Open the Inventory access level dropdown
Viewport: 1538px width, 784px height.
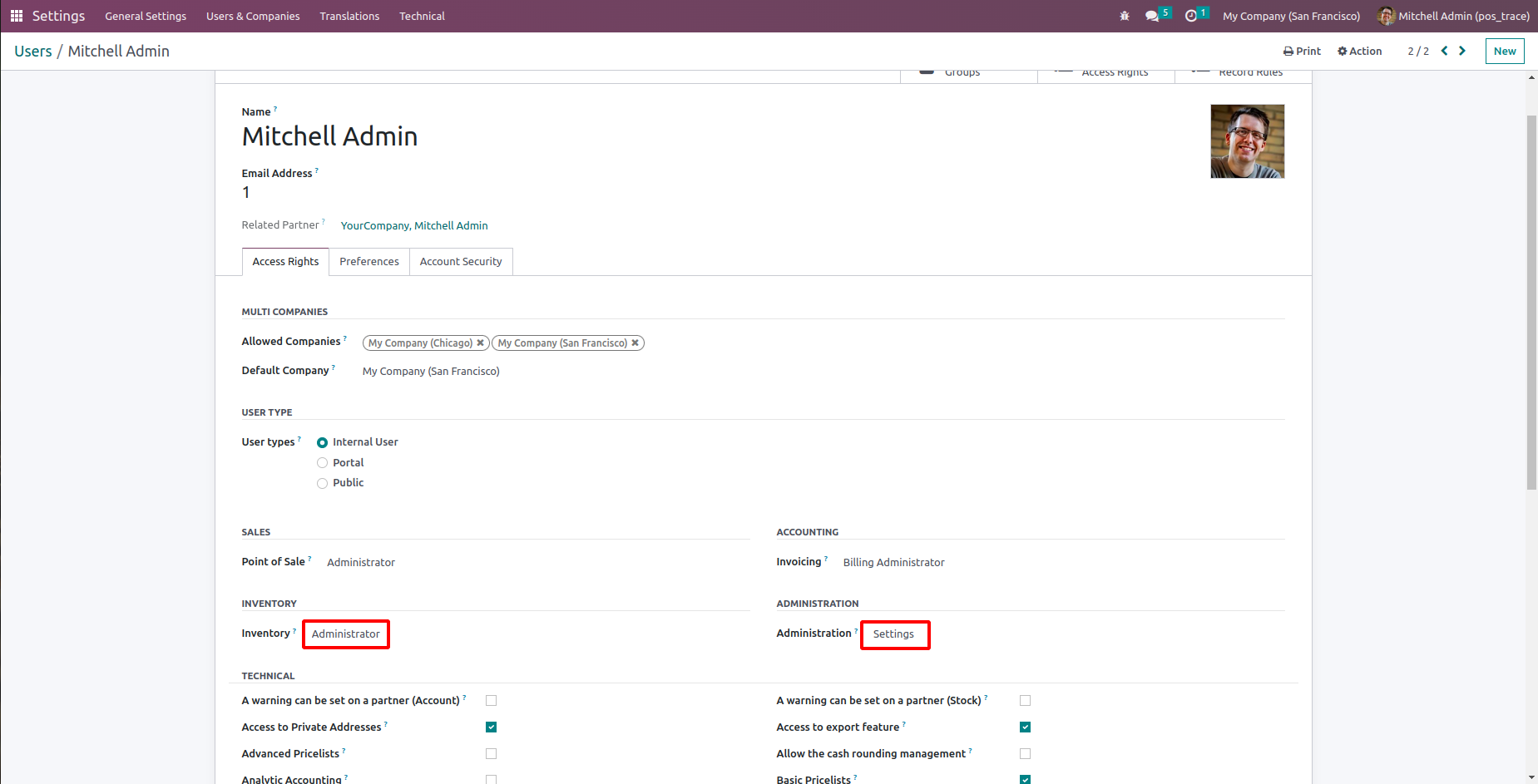pyautogui.click(x=346, y=634)
